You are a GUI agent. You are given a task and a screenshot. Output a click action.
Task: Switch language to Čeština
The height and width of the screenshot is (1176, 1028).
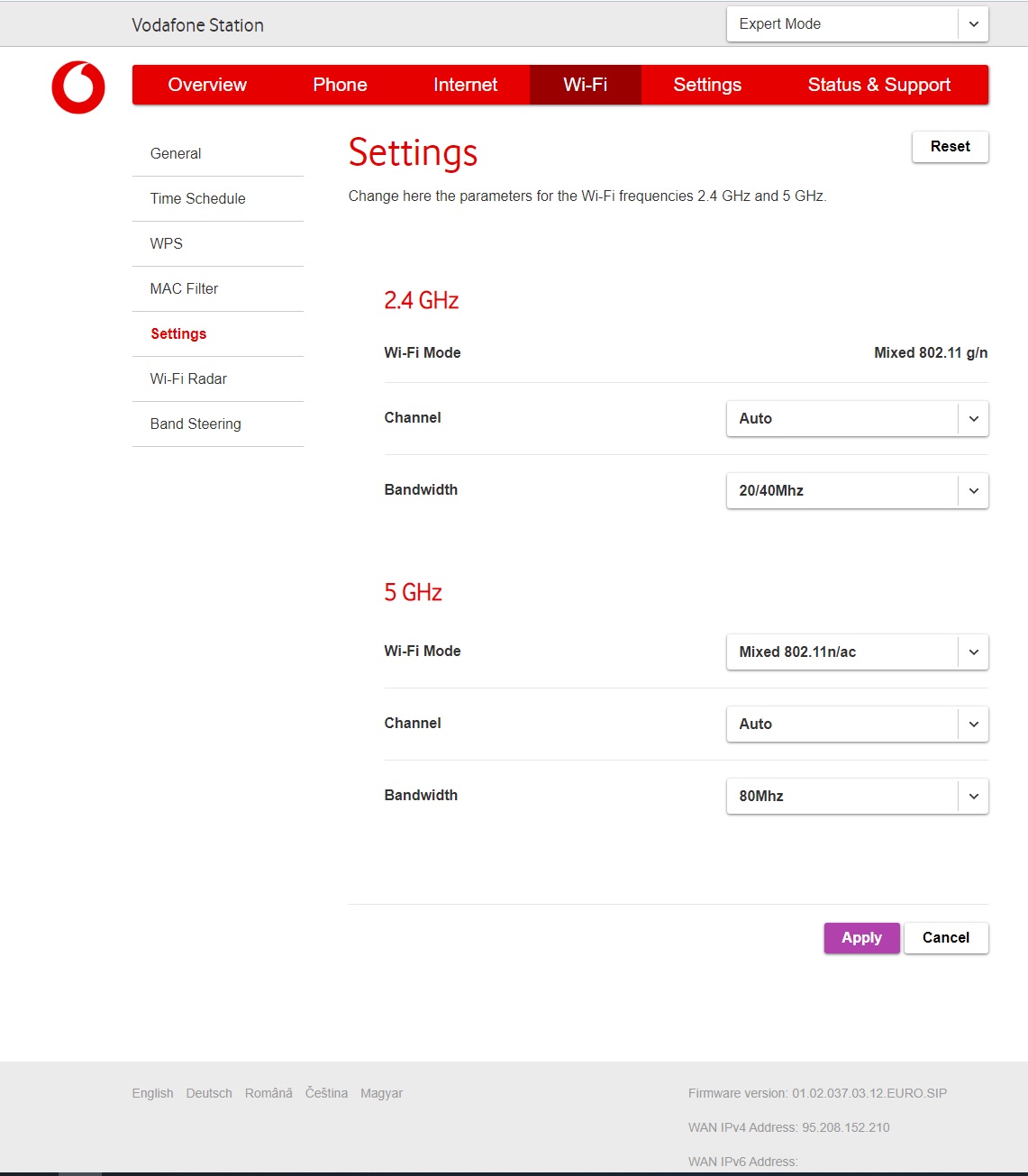click(326, 1093)
